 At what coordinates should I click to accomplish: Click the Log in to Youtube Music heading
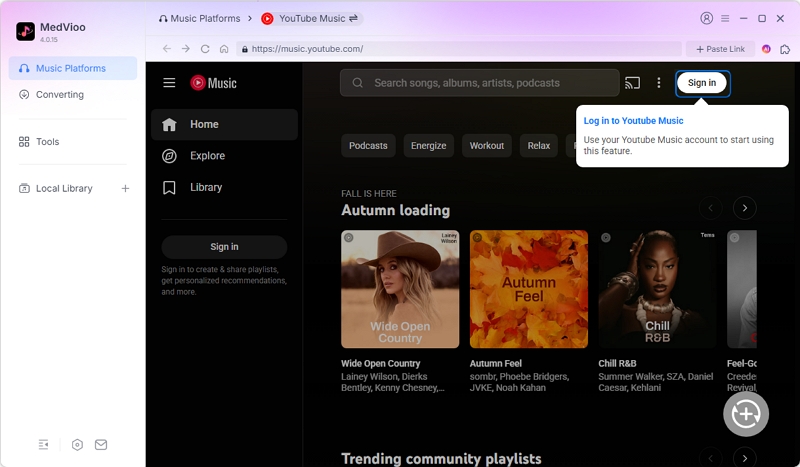(633, 120)
